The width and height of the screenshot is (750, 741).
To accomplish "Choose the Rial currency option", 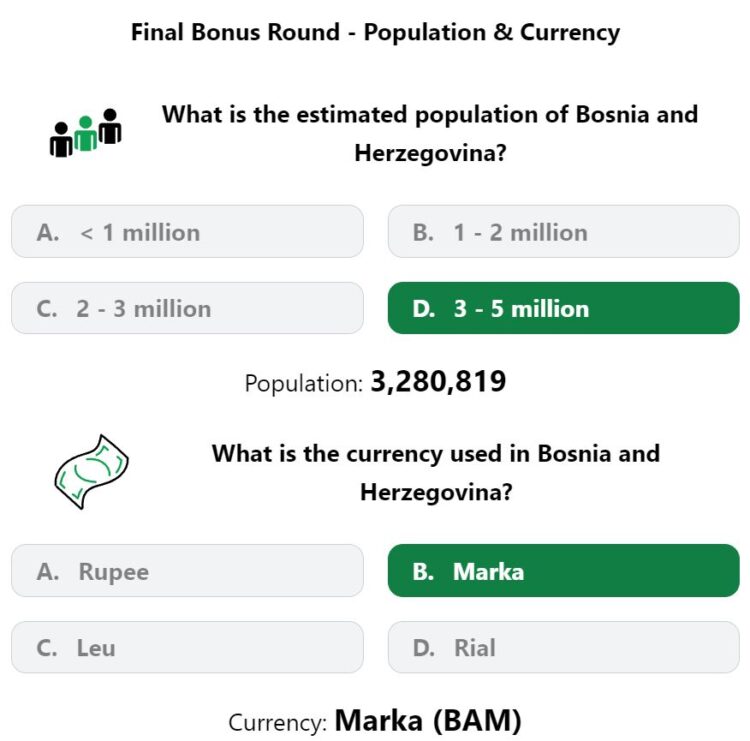I will pos(563,647).
